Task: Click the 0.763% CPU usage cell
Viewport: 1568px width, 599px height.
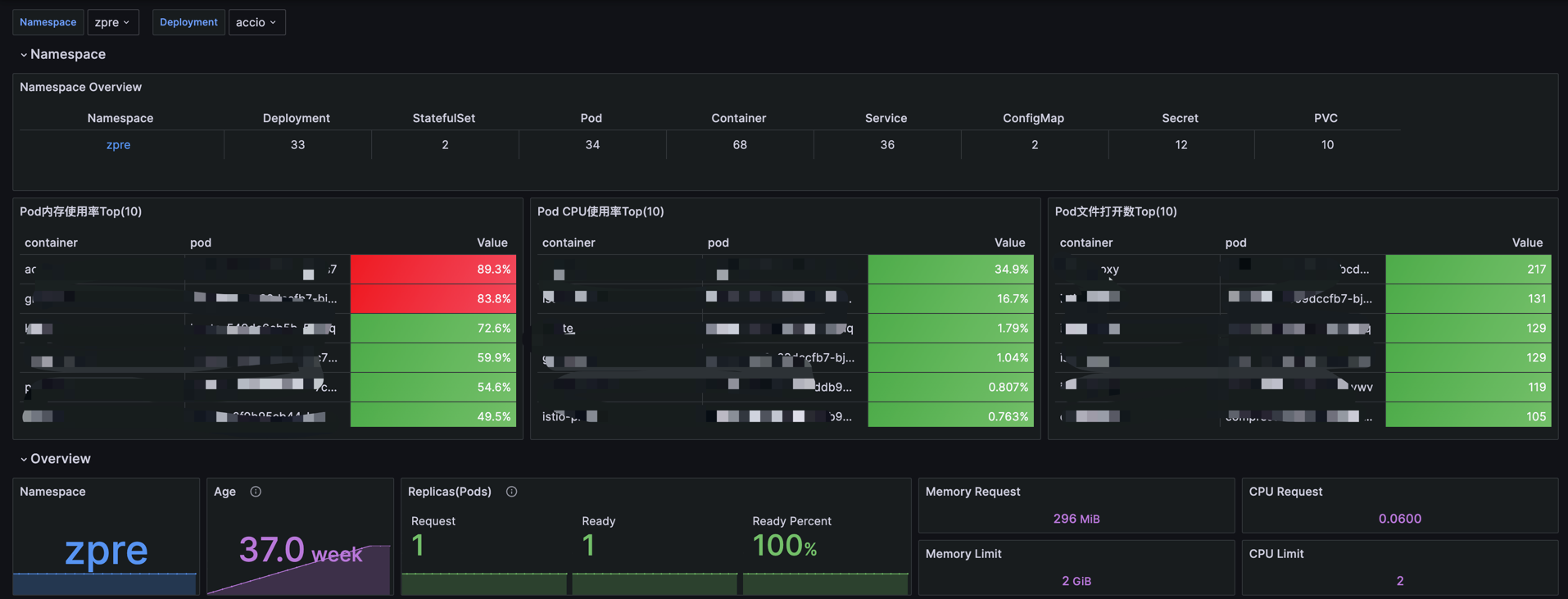Action: pos(951,415)
